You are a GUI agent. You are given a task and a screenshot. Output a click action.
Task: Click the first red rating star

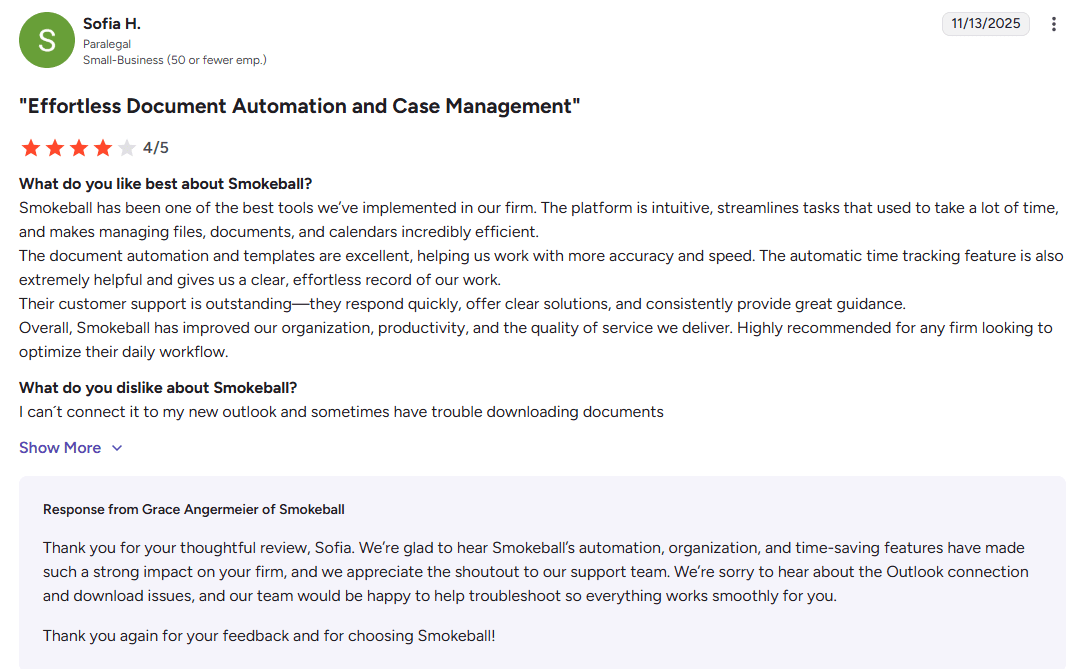coord(31,148)
